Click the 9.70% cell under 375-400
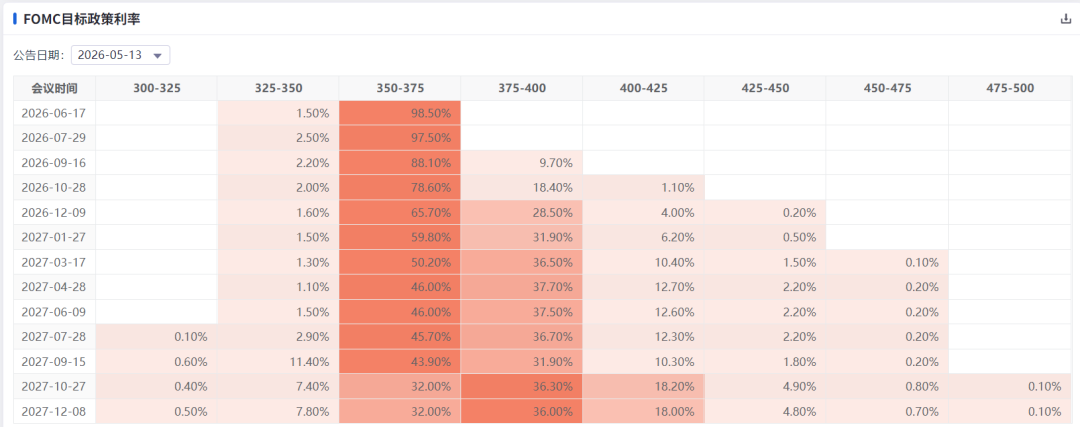This screenshot has width=1080, height=427. coord(521,163)
